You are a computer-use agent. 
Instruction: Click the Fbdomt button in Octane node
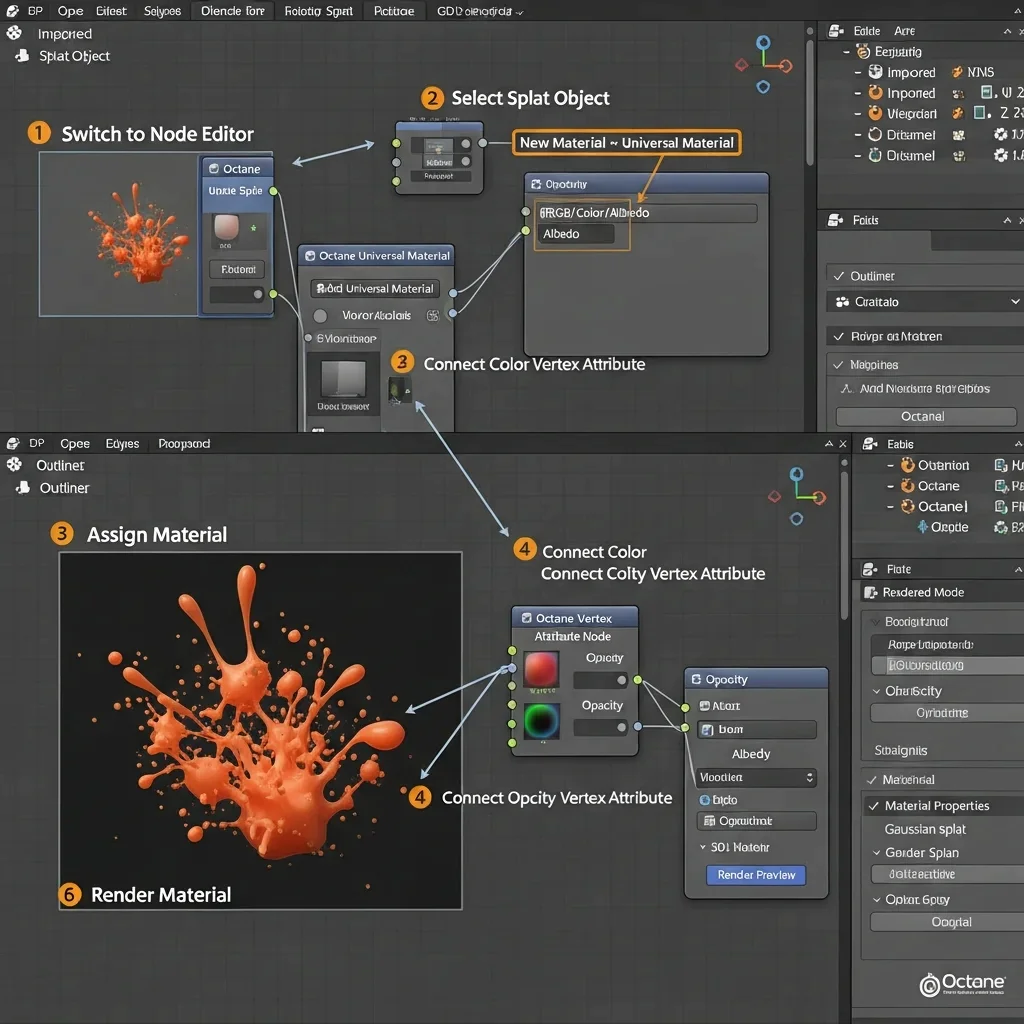coord(237,269)
